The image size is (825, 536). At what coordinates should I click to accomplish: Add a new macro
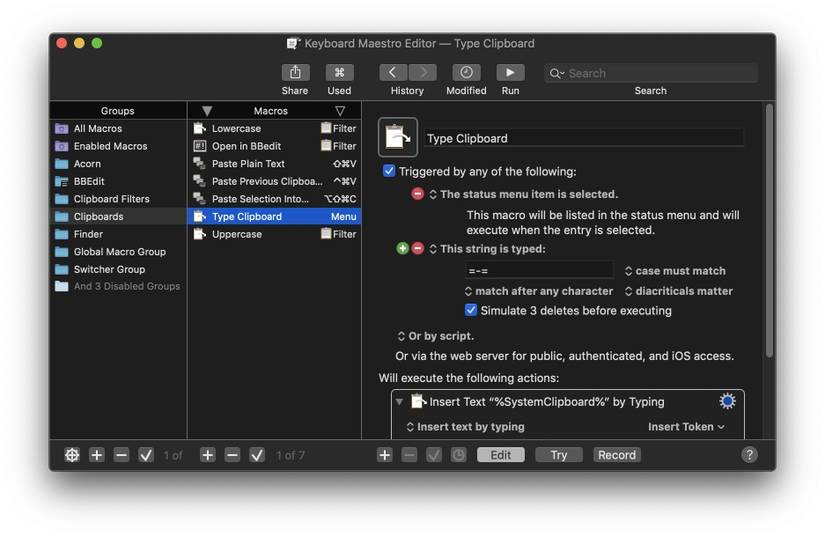click(207, 455)
